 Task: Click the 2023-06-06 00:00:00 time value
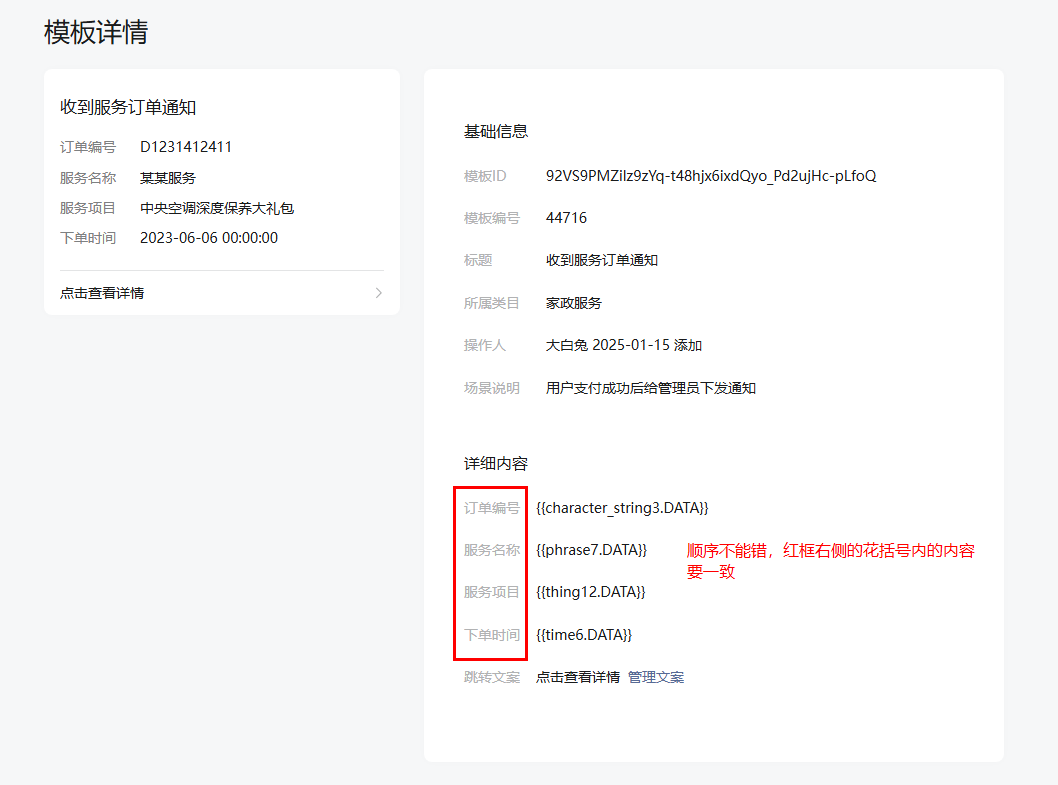tap(209, 238)
